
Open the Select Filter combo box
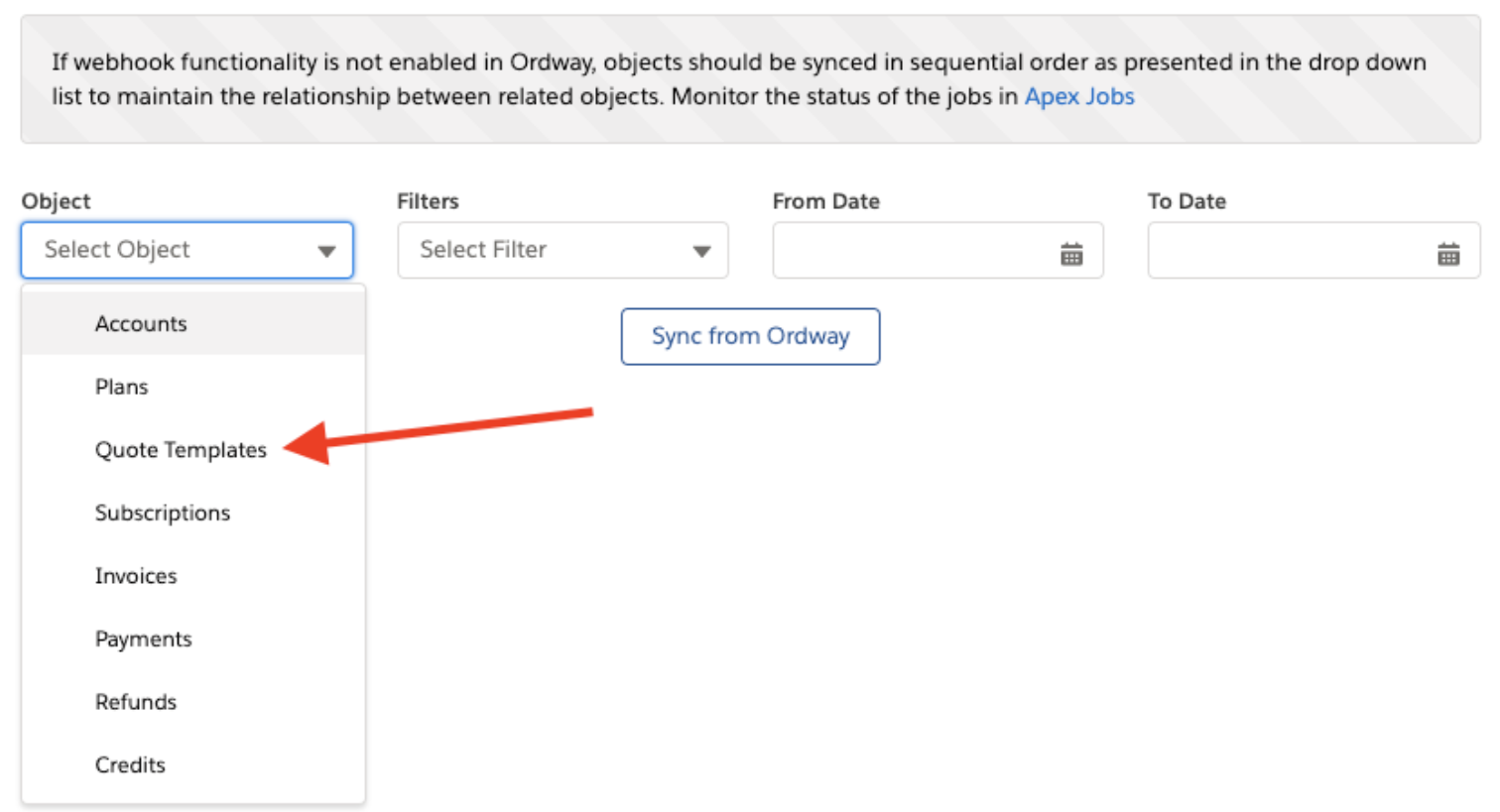562,250
